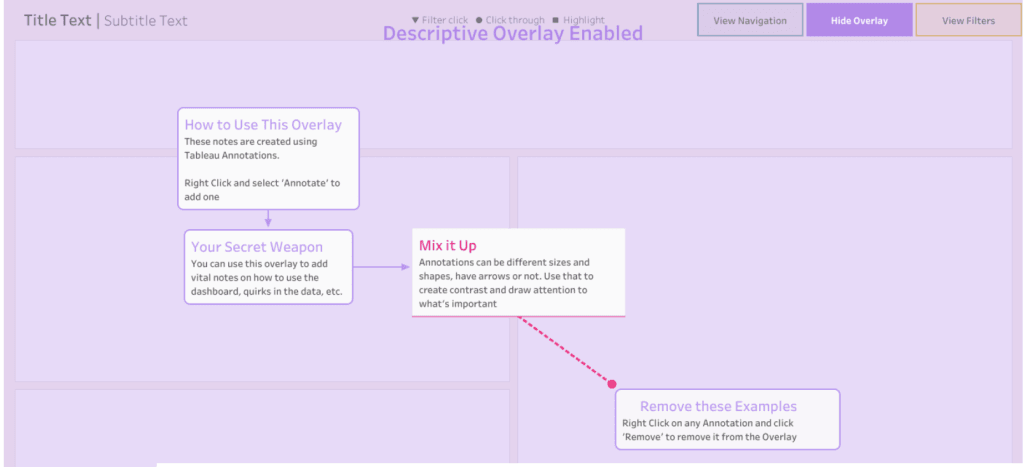Open the View Filters panel

968,20
